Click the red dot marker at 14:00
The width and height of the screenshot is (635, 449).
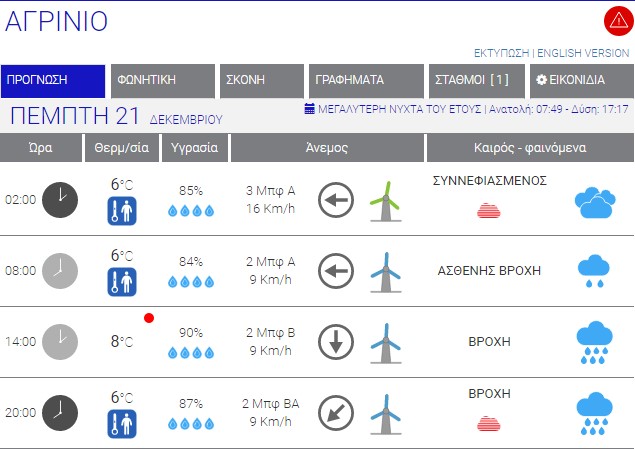(149, 318)
